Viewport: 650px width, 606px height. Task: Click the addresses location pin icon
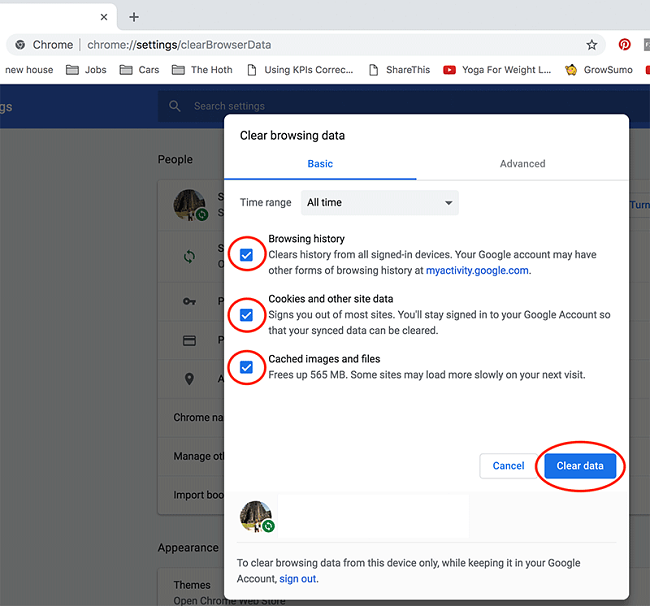pos(189,379)
